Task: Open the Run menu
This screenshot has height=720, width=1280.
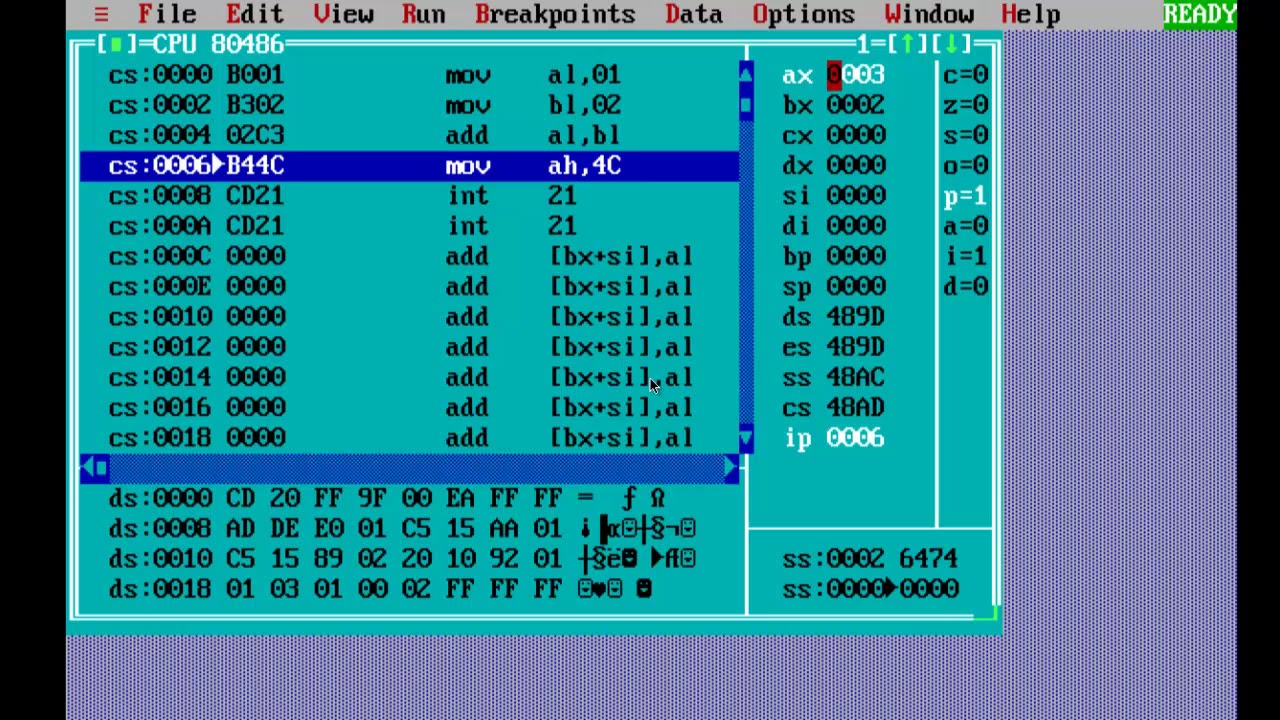Action: coord(423,14)
